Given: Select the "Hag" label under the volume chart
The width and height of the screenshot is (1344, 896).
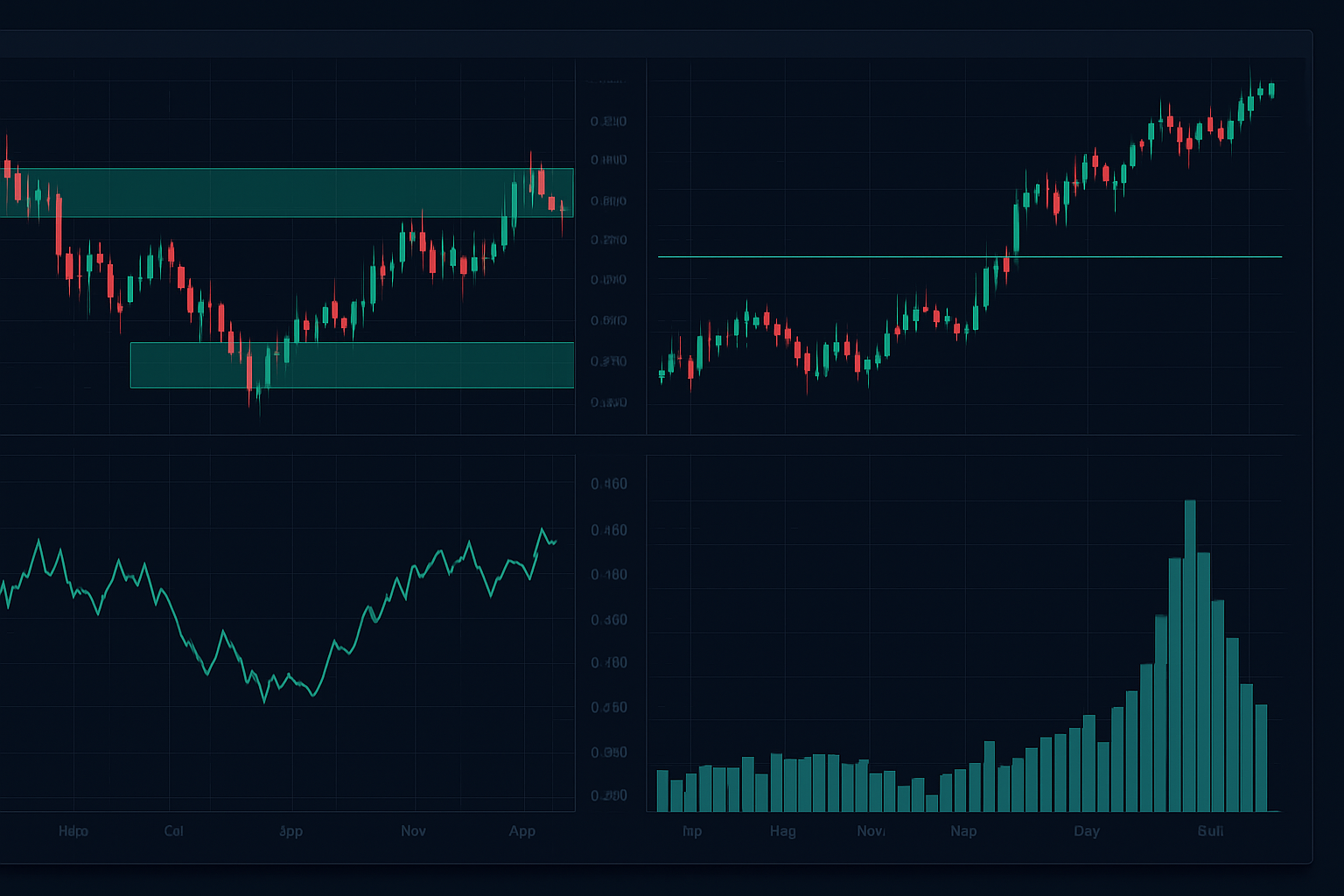Looking at the screenshot, I should coord(782,830).
